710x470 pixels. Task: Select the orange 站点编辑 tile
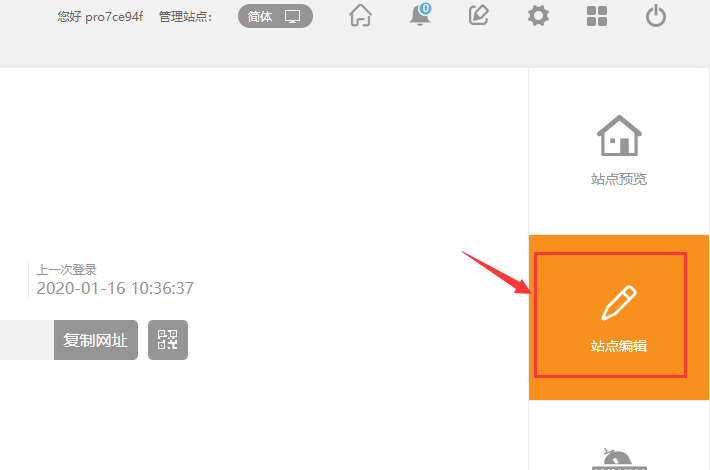(619, 317)
